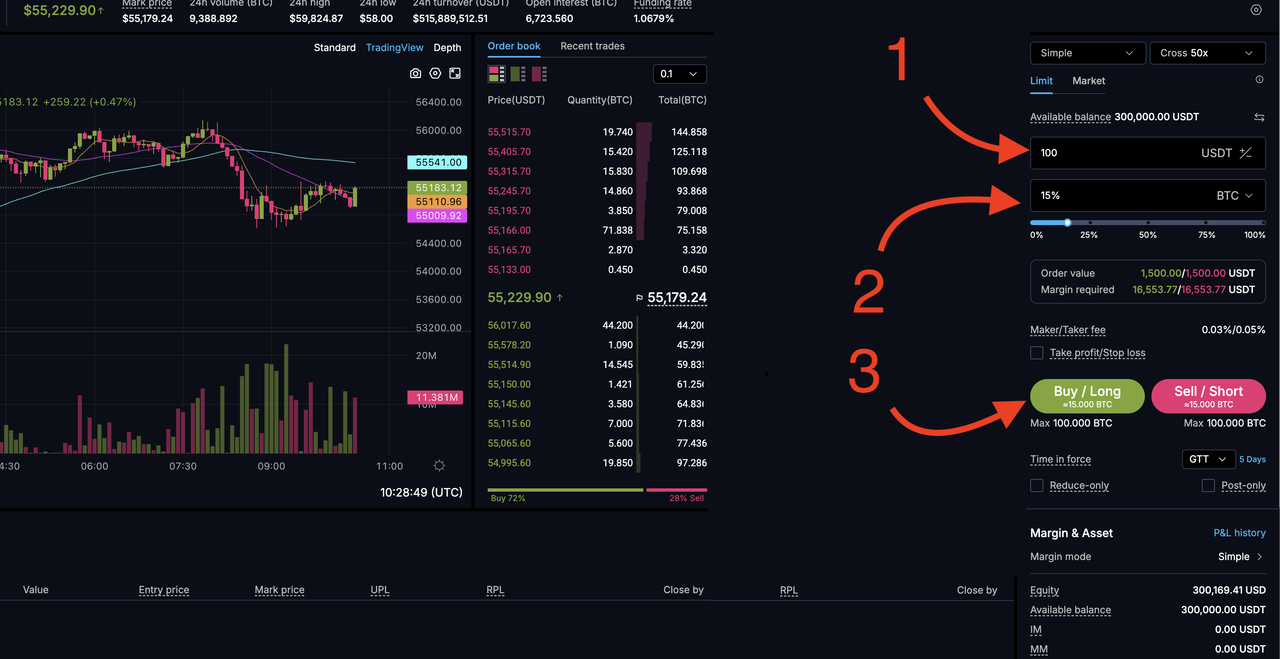Set quantity slider to 25% mark
1280x659 pixels.
pos(1090,223)
